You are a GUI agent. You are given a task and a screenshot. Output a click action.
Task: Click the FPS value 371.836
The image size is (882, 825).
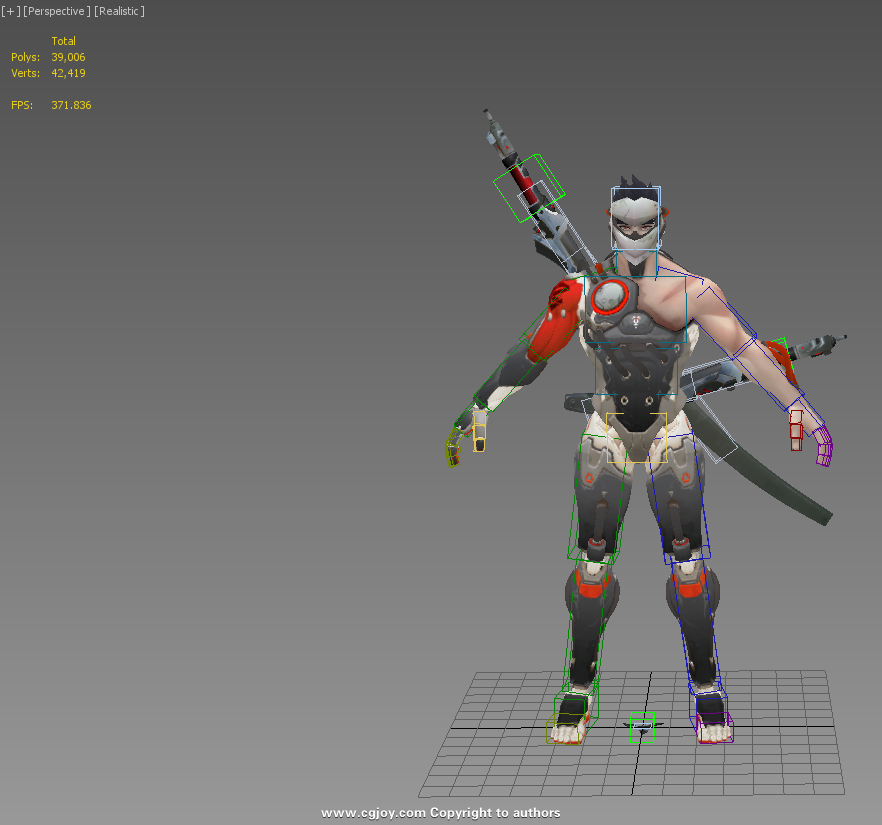71,105
